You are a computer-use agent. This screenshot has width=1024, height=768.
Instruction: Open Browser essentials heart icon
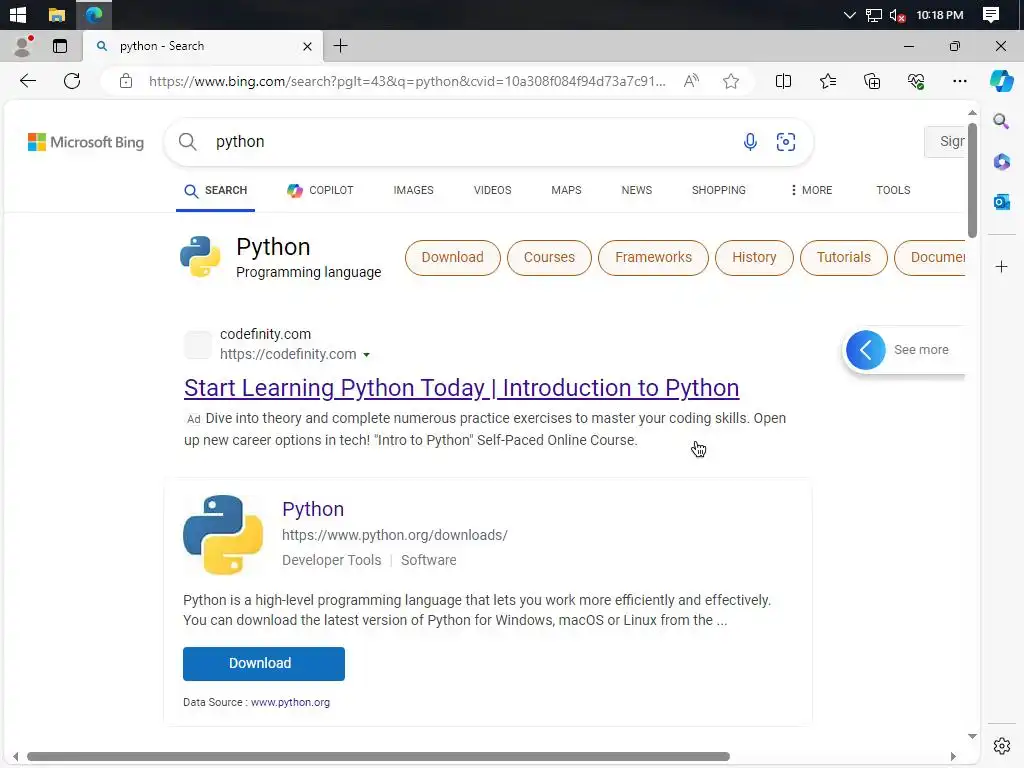(x=916, y=81)
